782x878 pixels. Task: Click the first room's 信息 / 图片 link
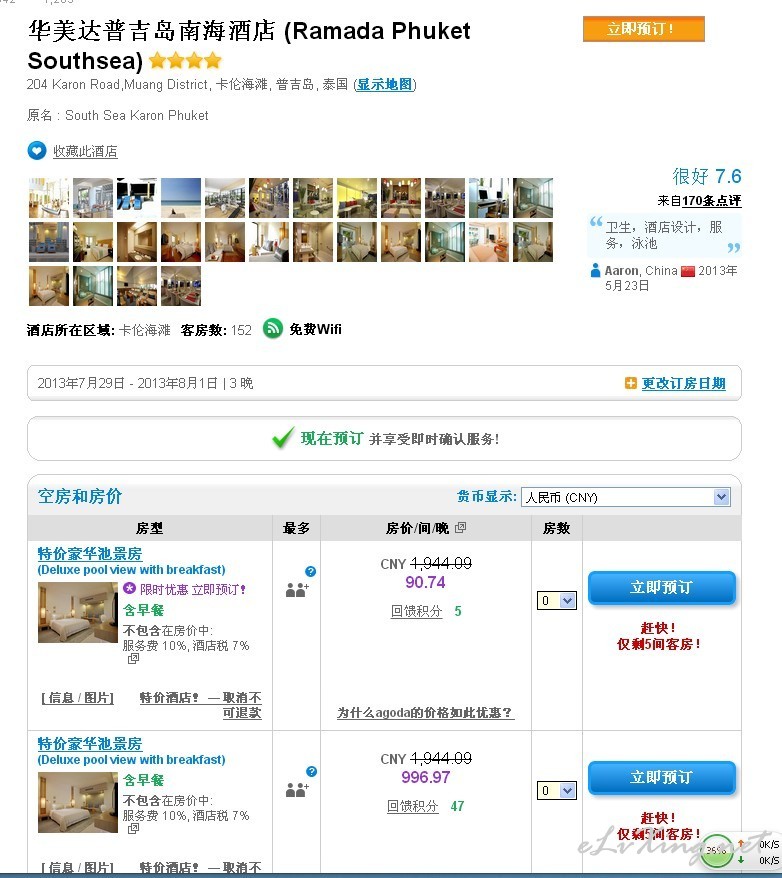click(x=77, y=698)
